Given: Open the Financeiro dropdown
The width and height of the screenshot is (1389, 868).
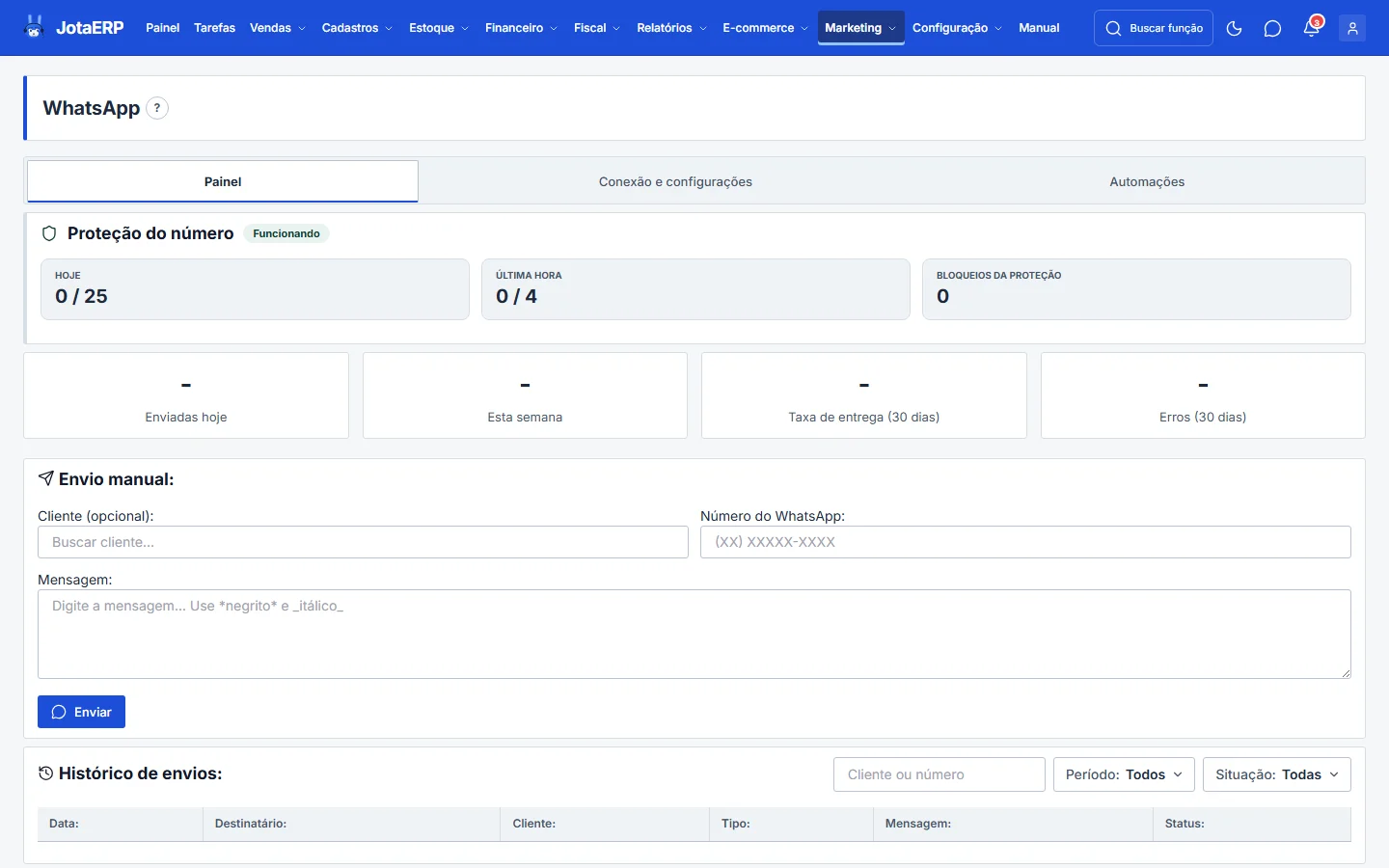Looking at the screenshot, I should [x=521, y=28].
